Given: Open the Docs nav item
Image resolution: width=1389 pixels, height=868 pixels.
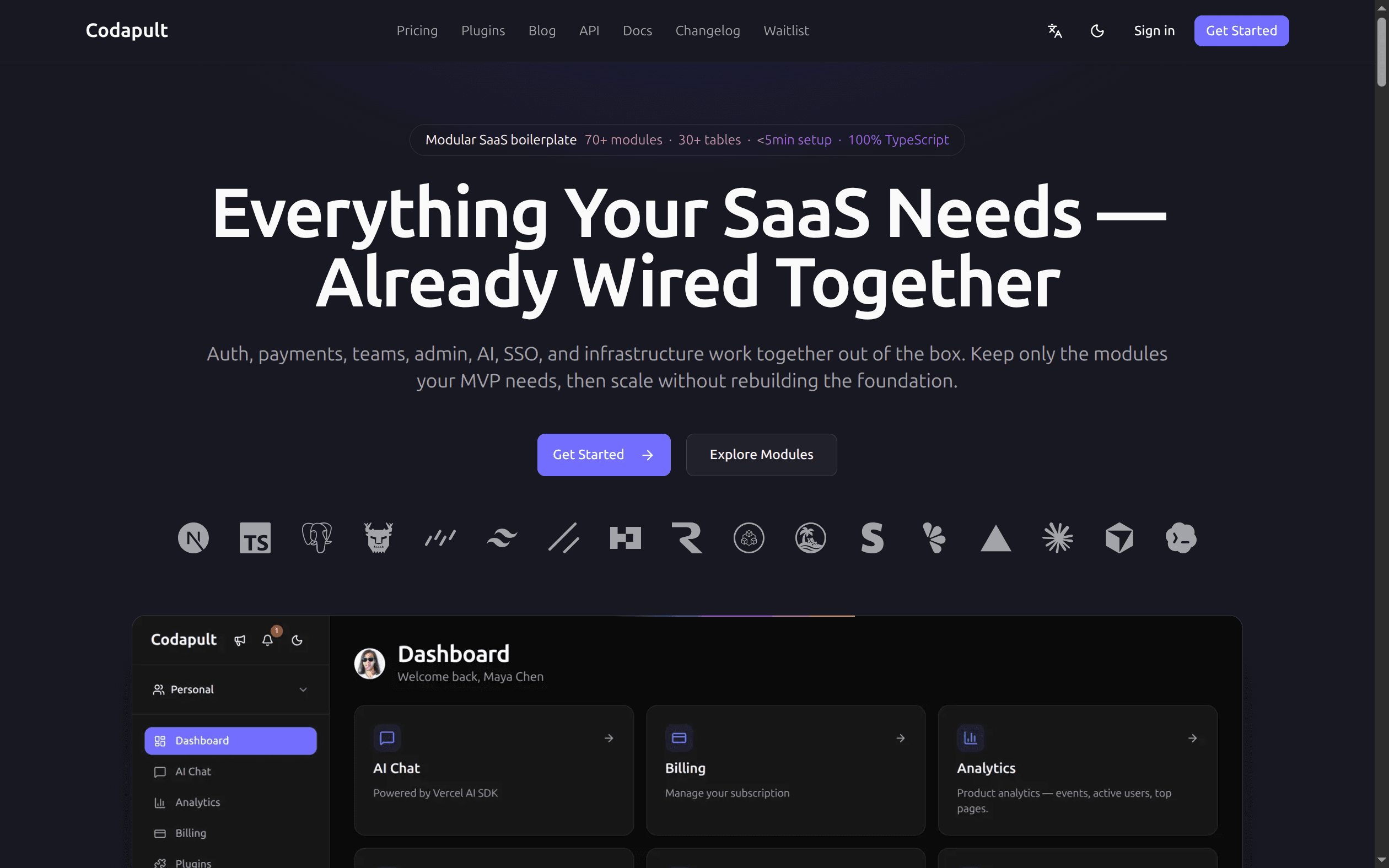Looking at the screenshot, I should pyautogui.click(x=638, y=30).
